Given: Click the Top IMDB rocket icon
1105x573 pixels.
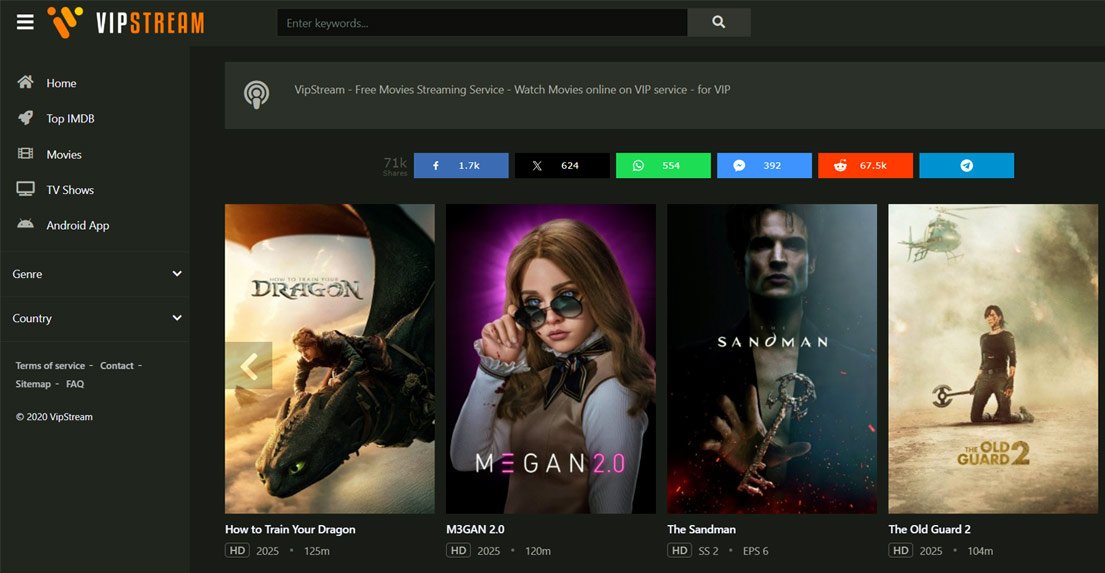Looking at the screenshot, I should click(x=25, y=118).
